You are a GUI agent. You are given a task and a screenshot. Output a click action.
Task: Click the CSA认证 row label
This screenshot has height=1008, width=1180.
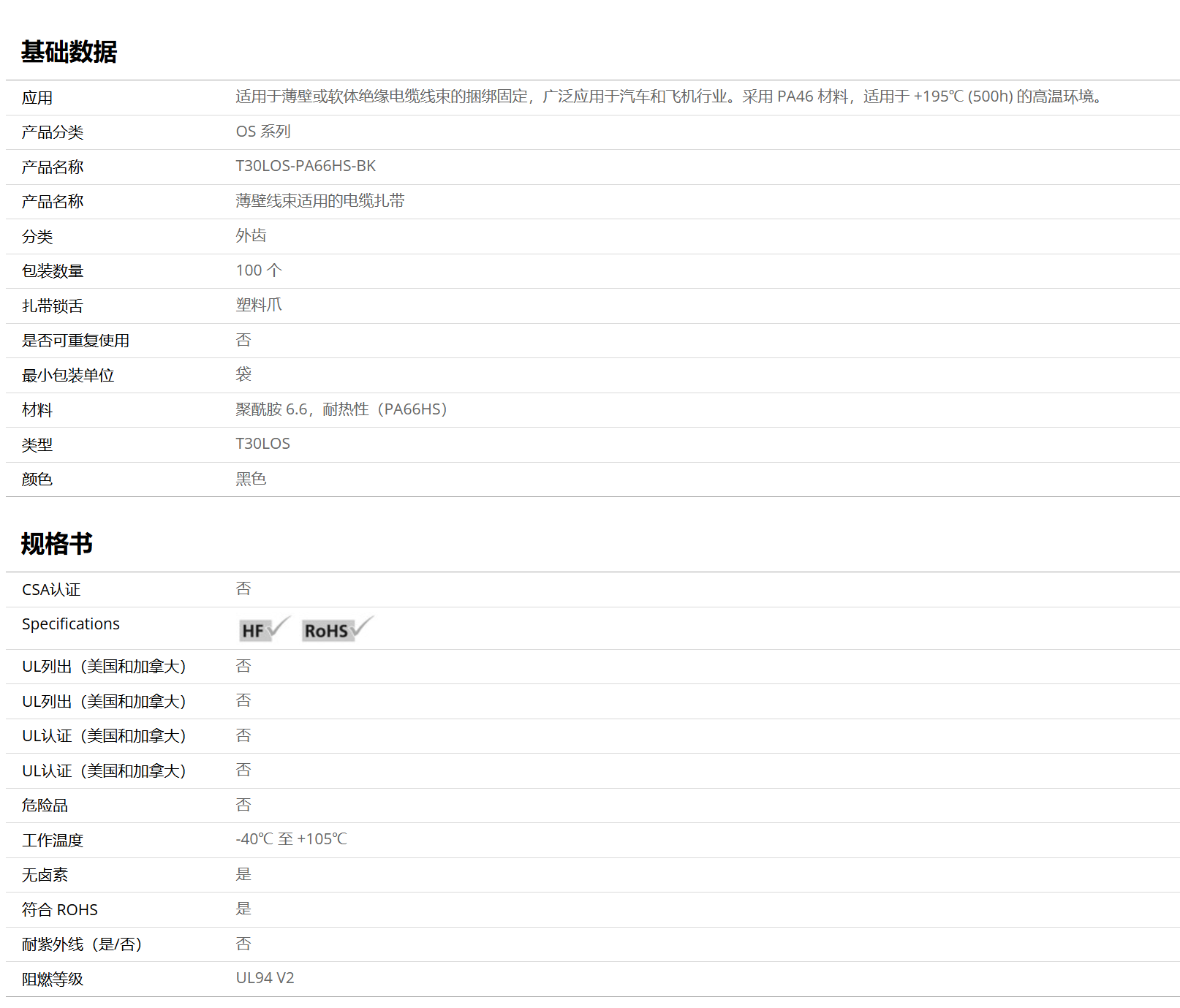pyautogui.click(x=51, y=590)
